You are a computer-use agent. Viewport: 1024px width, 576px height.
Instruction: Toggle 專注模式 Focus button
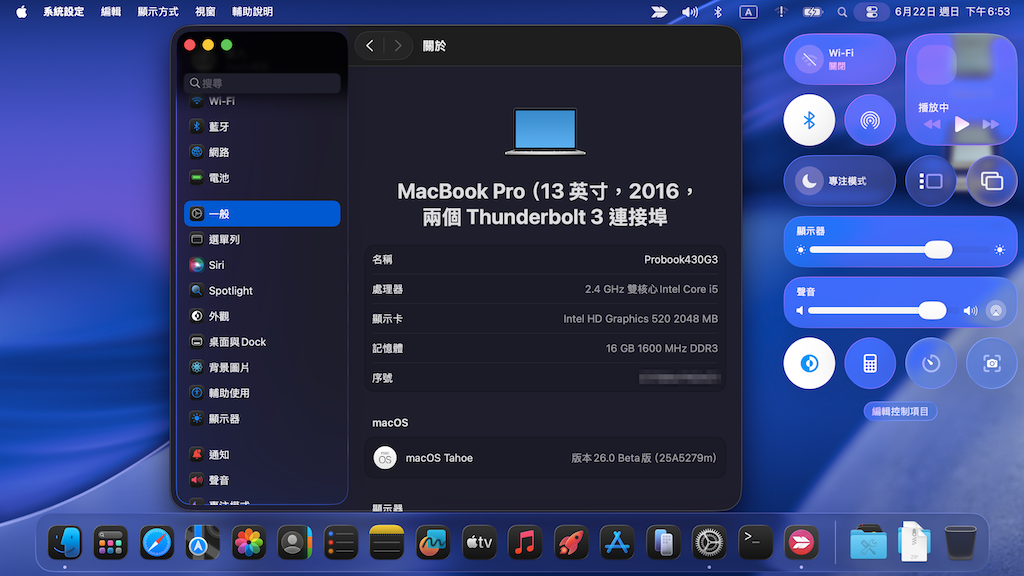click(x=839, y=181)
